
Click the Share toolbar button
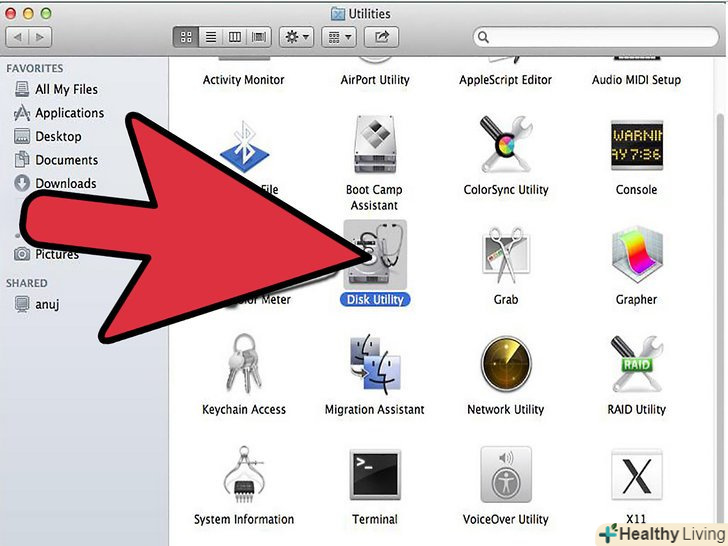(382, 37)
